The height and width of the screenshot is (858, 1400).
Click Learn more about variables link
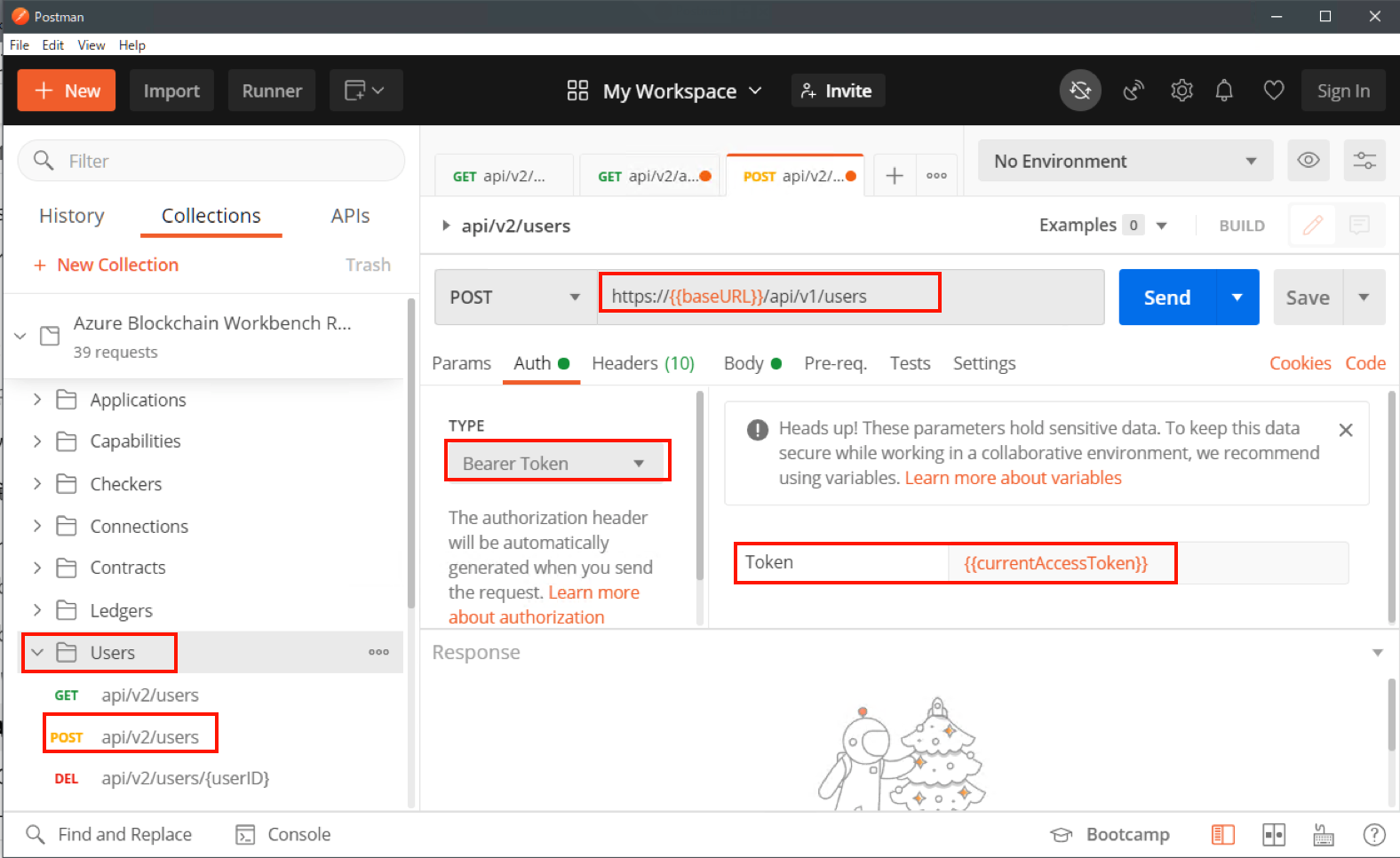click(1013, 478)
